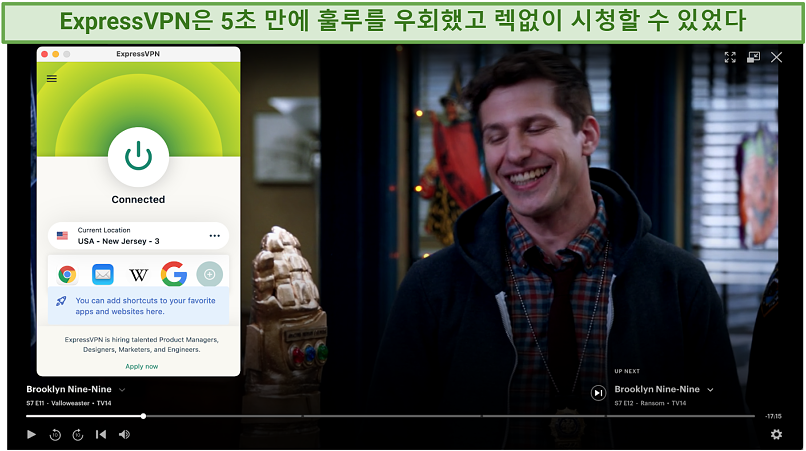Open the Google shortcut
The image size is (806, 451).
pos(174,274)
